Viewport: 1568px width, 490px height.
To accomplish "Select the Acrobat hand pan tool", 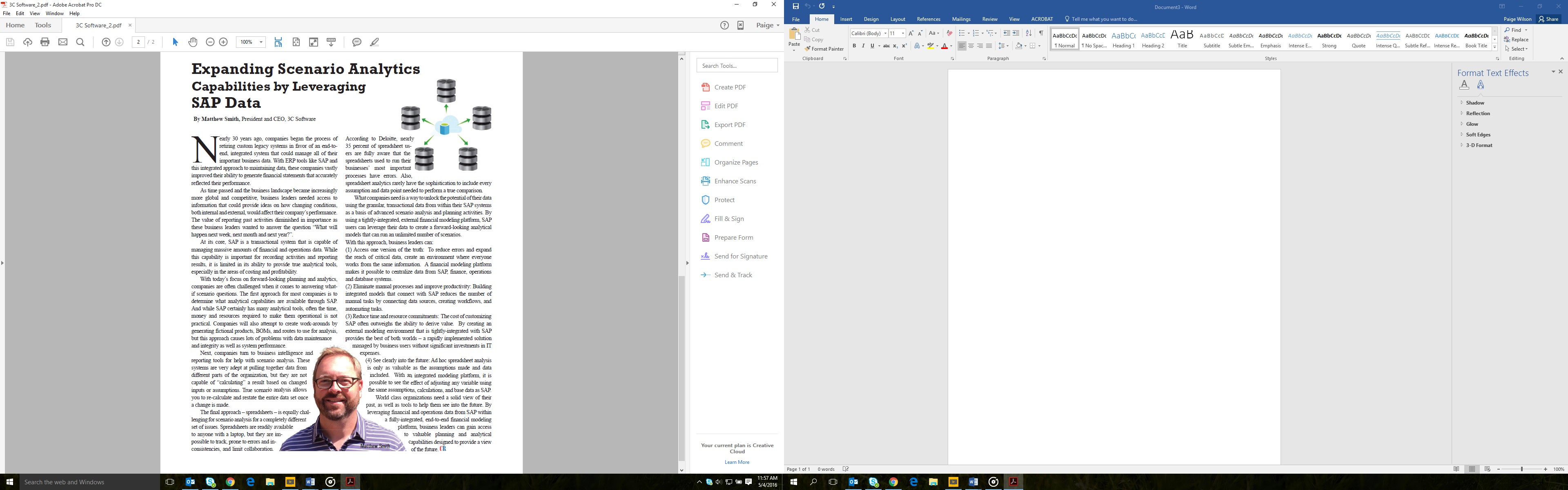I will pos(193,42).
